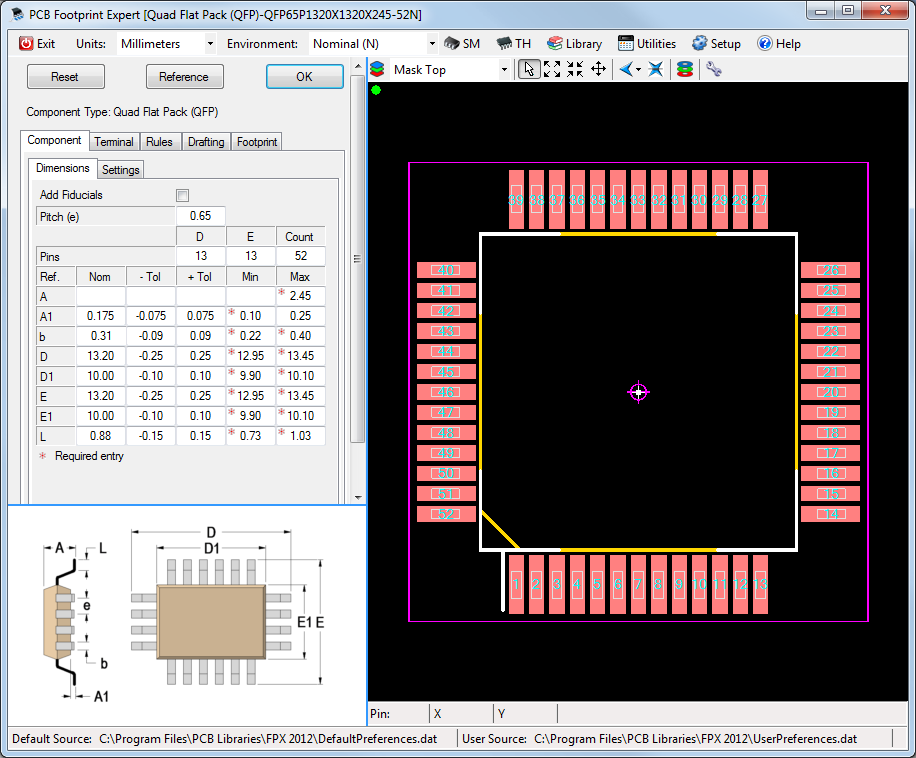Click the Exit power icon
916x758 pixels.
[27, 44]
